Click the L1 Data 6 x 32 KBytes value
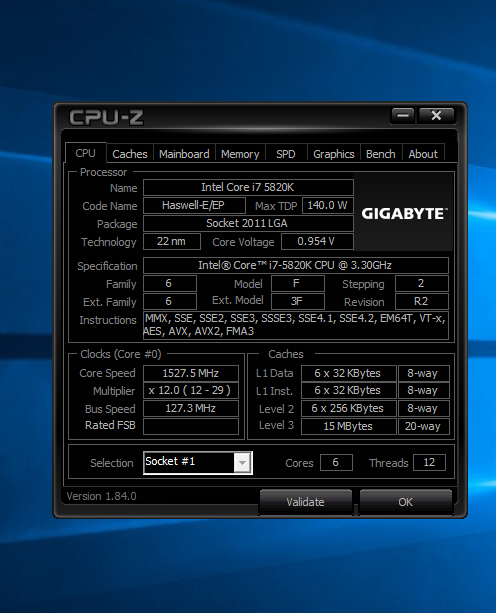The image size is (496, 613). click(x=348, y=373)
